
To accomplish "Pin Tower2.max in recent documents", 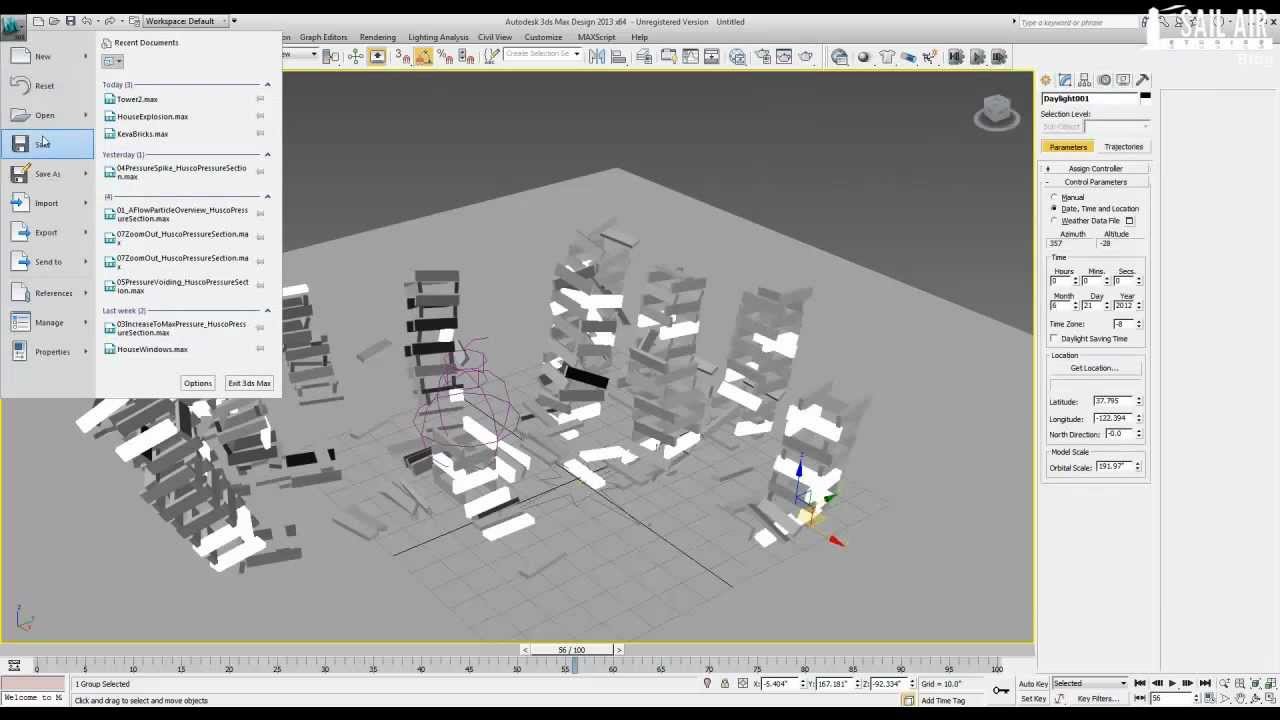I will click(261, 99).
